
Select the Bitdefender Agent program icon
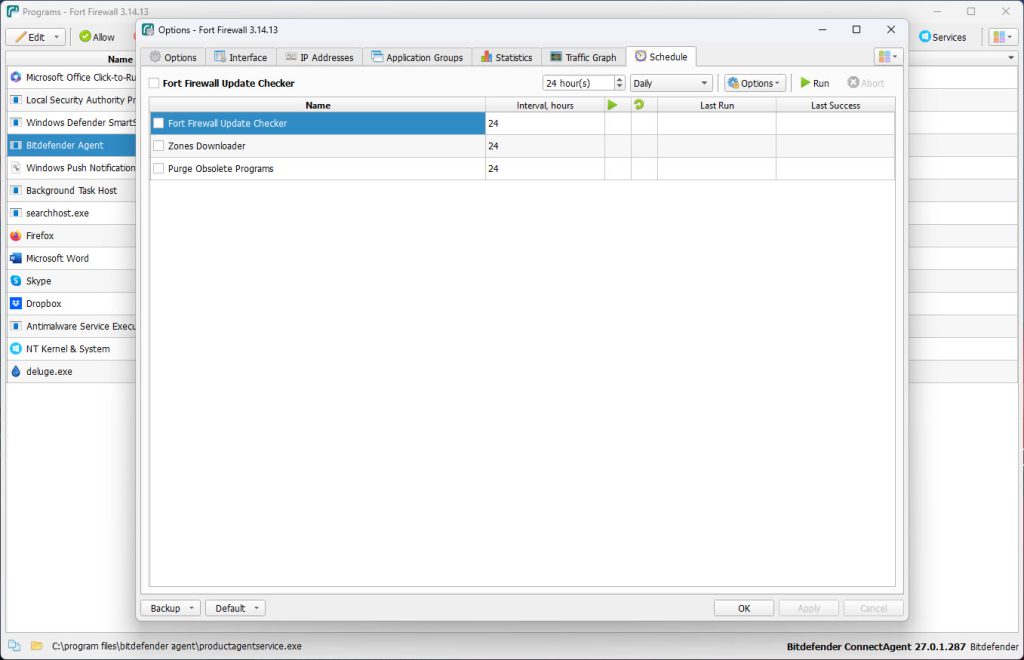[x=16, y=145]
